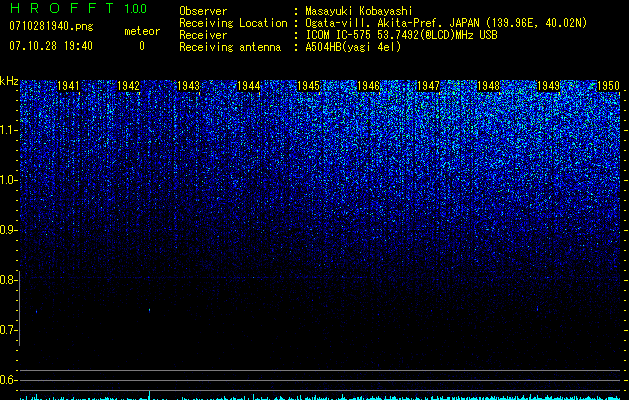Screen dimensions: 629x400
Task: Click the 1.1 frequency axis label
Action: point(8,130)
